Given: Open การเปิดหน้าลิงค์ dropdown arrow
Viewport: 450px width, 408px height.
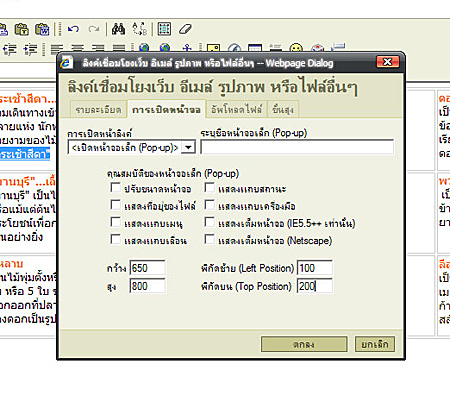Looking at the screenshot, I should pos(188,147).
